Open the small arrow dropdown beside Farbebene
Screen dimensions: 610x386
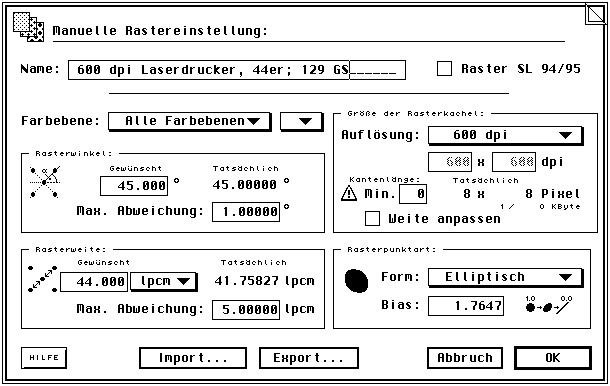[x=302, y=121]
